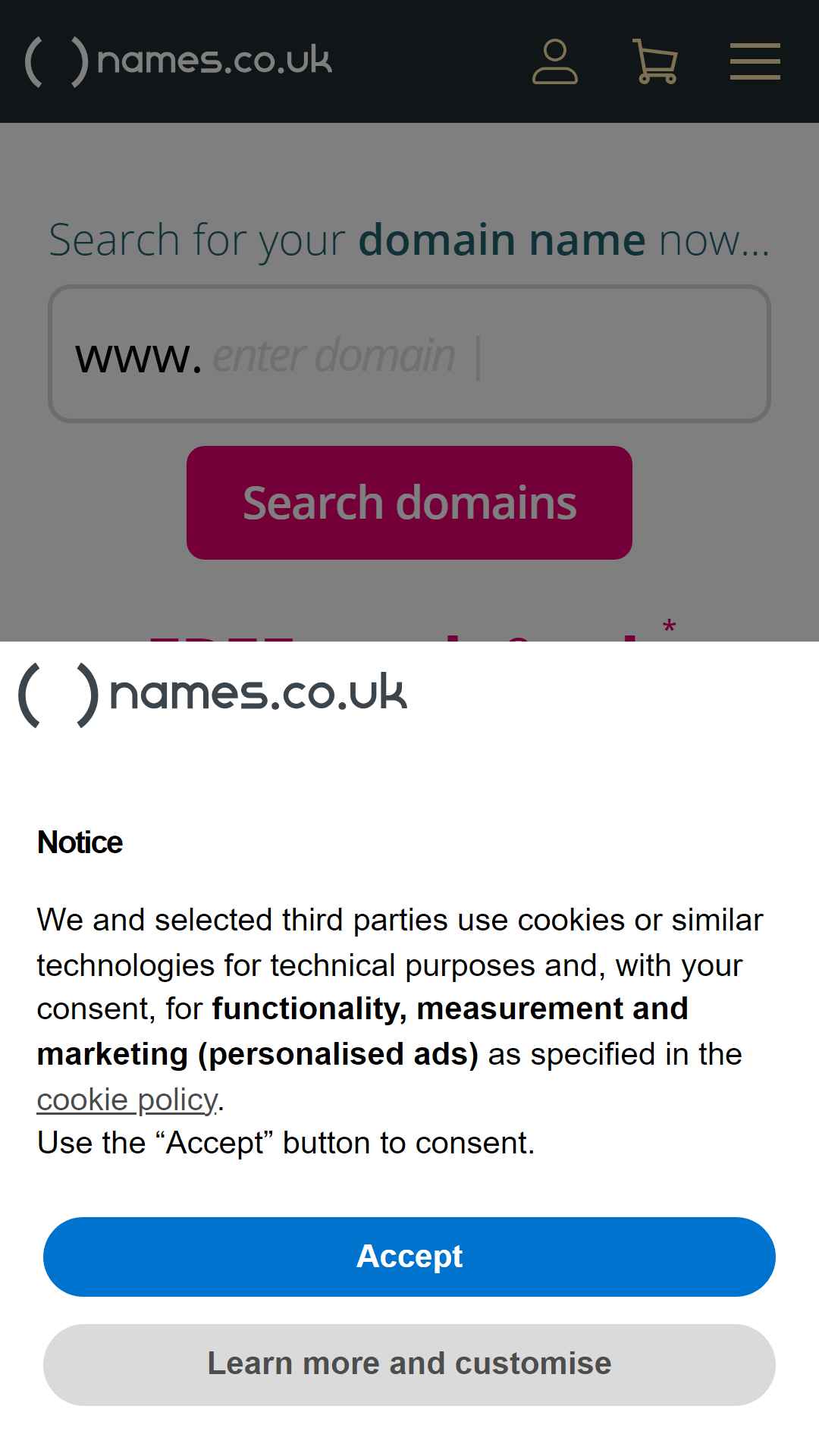
Task: Click the pink asterisk beside the promo text
Action: pos(669,628)
